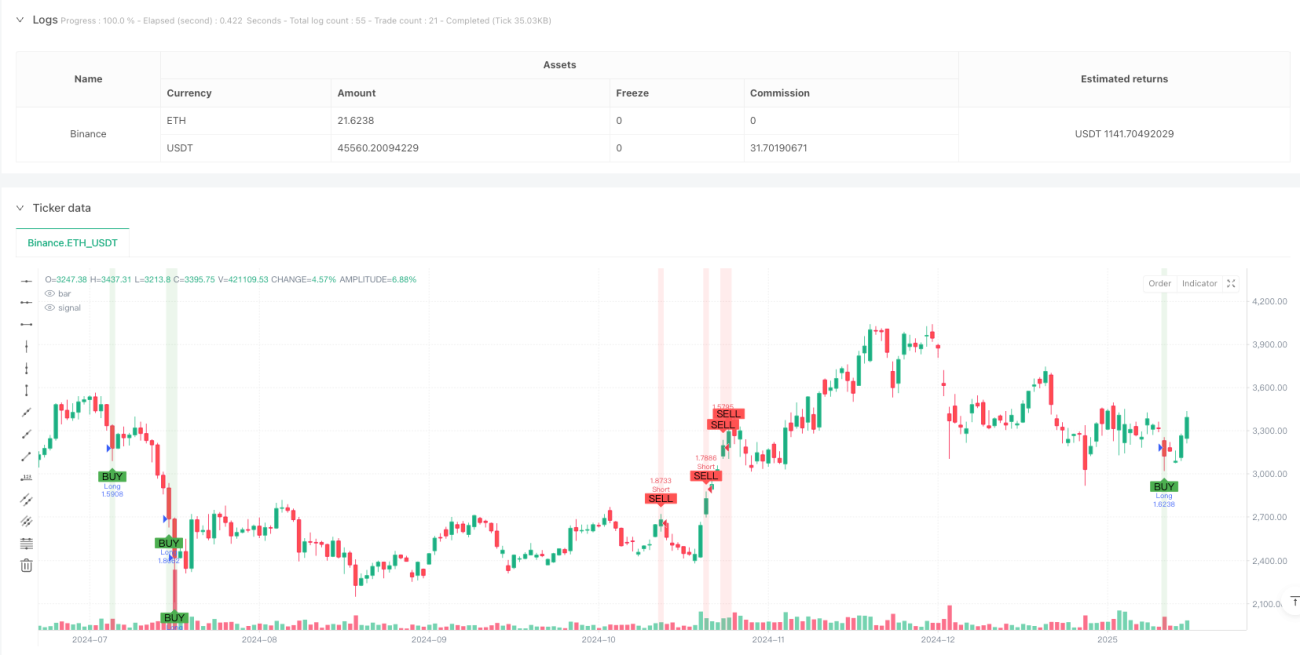Select the horizontal segment drawing tool
The width and height of the screenshot is (1300, 655).
[27, 324]
